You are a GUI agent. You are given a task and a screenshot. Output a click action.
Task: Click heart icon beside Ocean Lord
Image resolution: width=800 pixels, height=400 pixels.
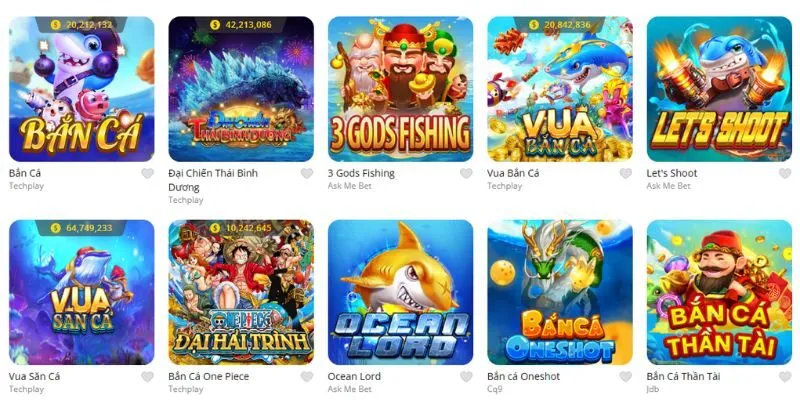click(x=466, y=377)
